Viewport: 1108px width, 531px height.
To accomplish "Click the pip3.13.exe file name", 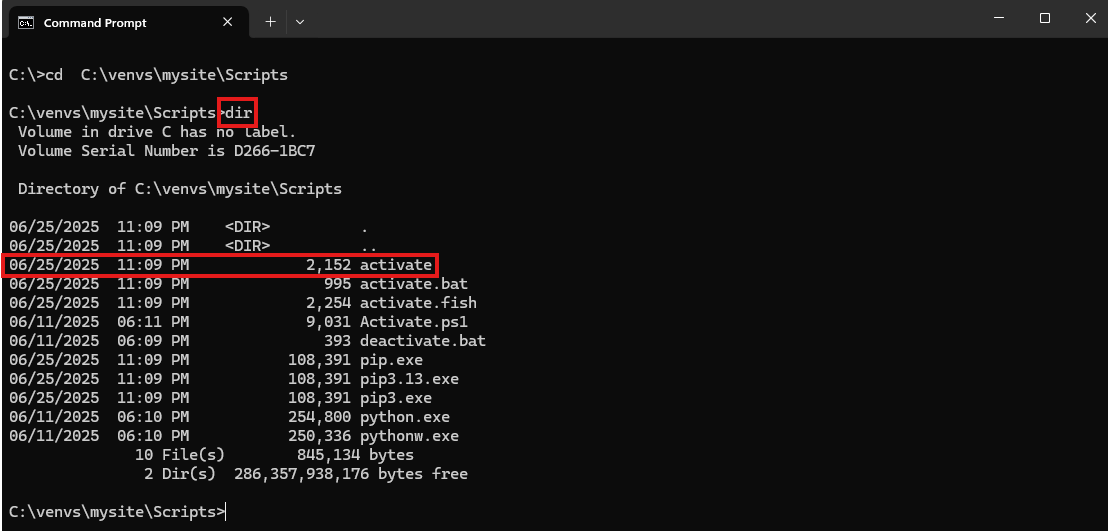I will (x=409, y=379).
